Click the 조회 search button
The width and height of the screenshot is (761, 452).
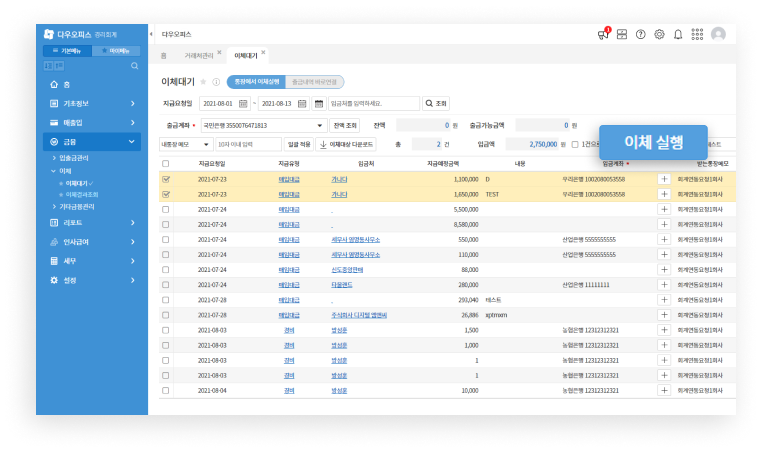[x=436, y=103]
